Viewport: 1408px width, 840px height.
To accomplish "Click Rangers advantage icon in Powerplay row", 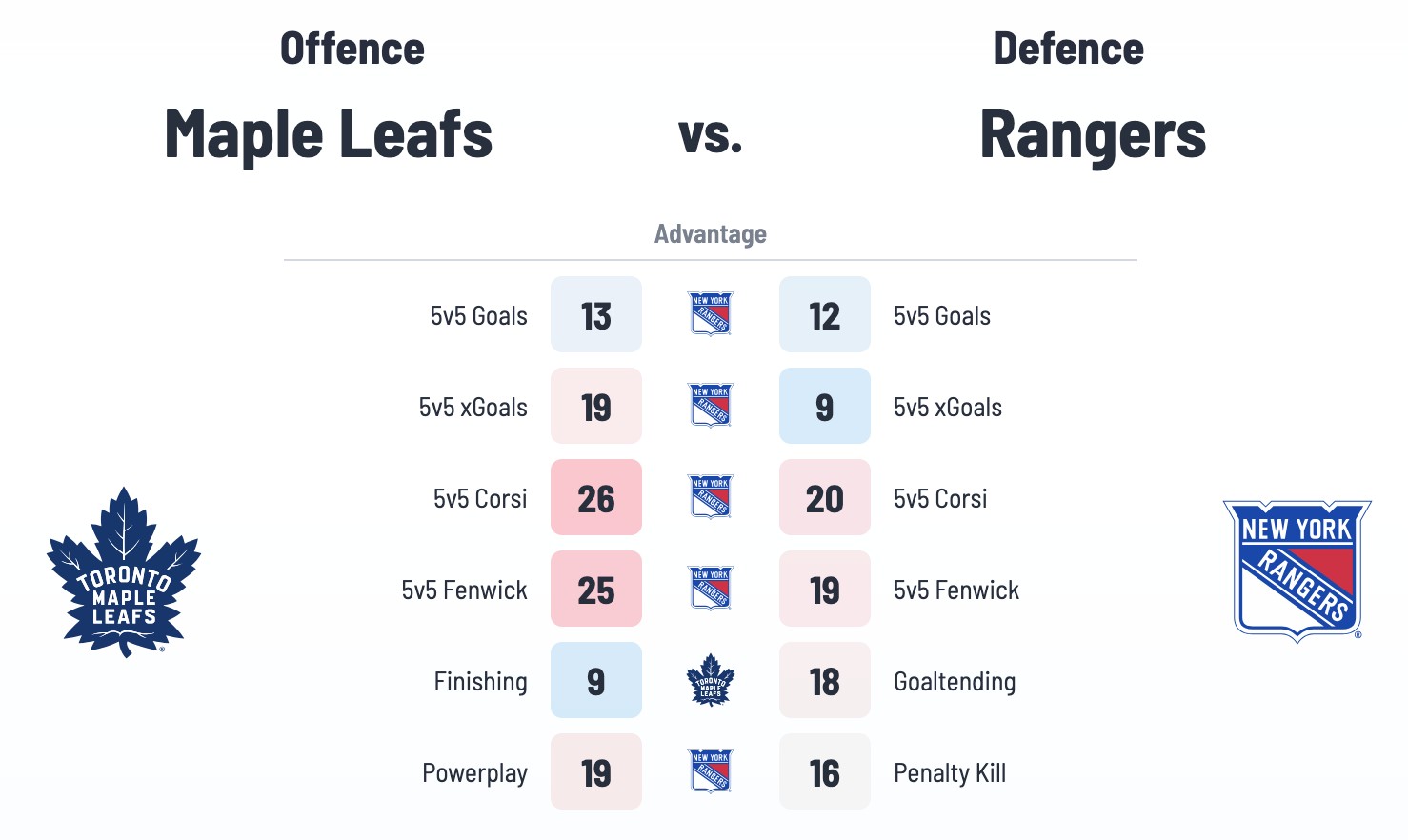I will click(711, 771).
